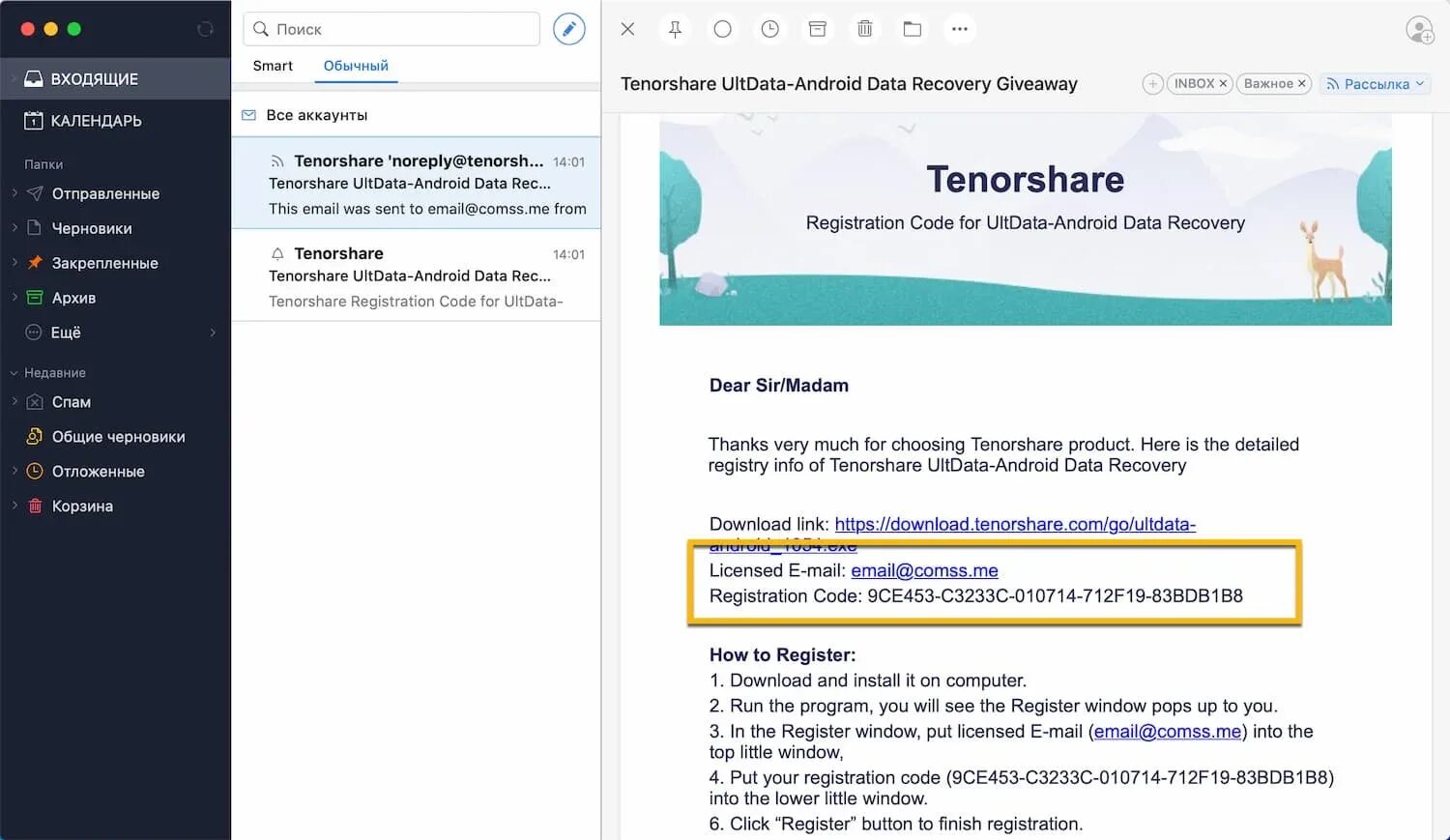
Task: Snooze email with the clock icon
Action: coord(769,29)
